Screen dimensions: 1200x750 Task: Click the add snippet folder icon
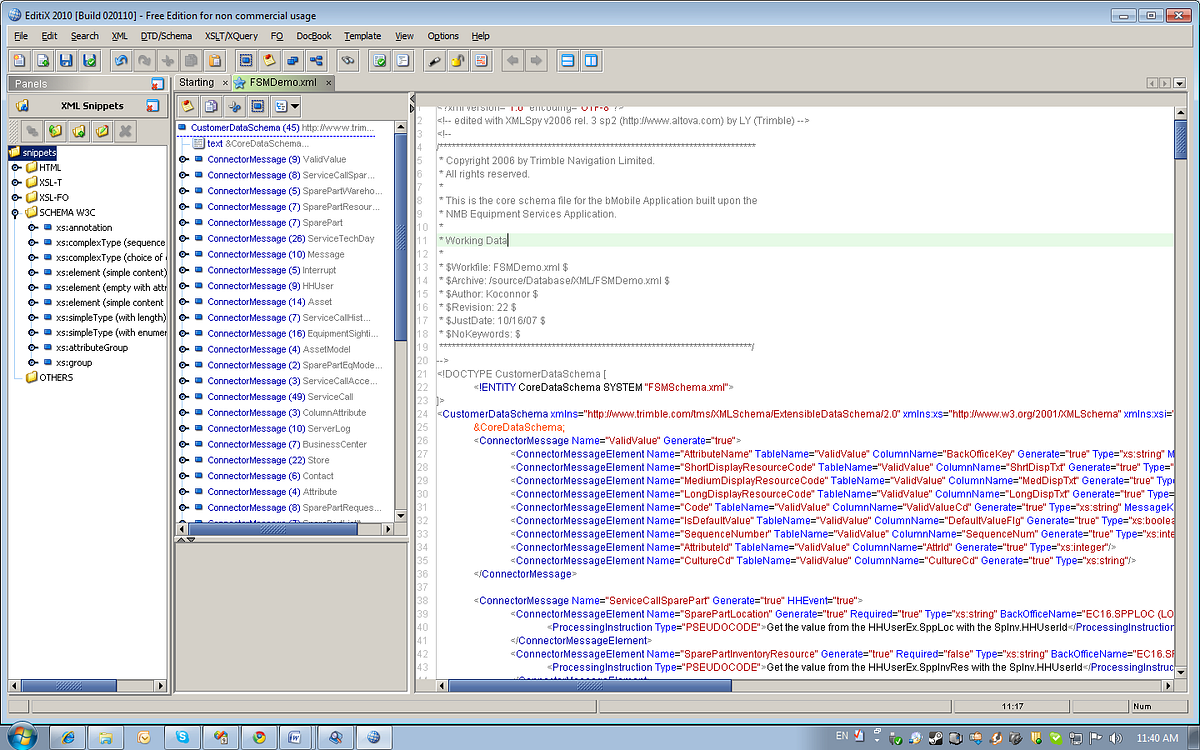79,131
